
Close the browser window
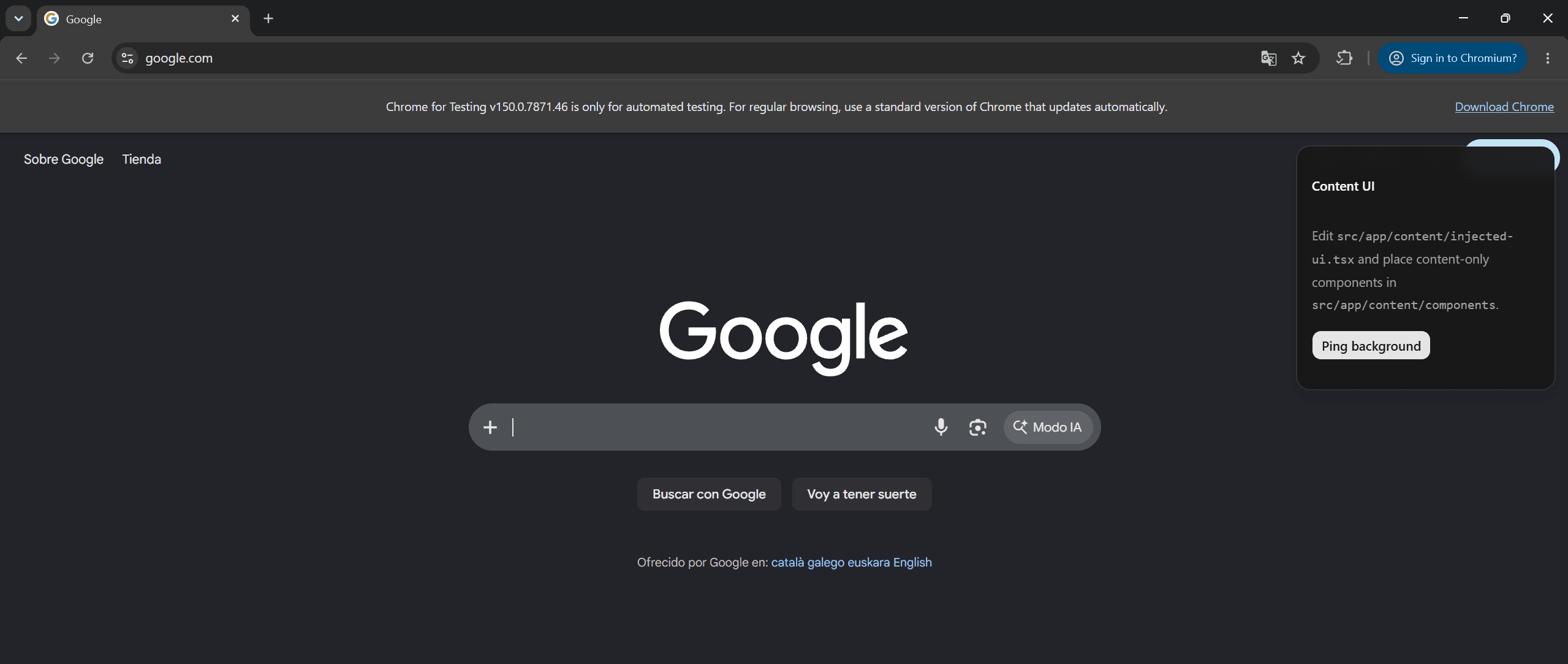(1547, 18)
